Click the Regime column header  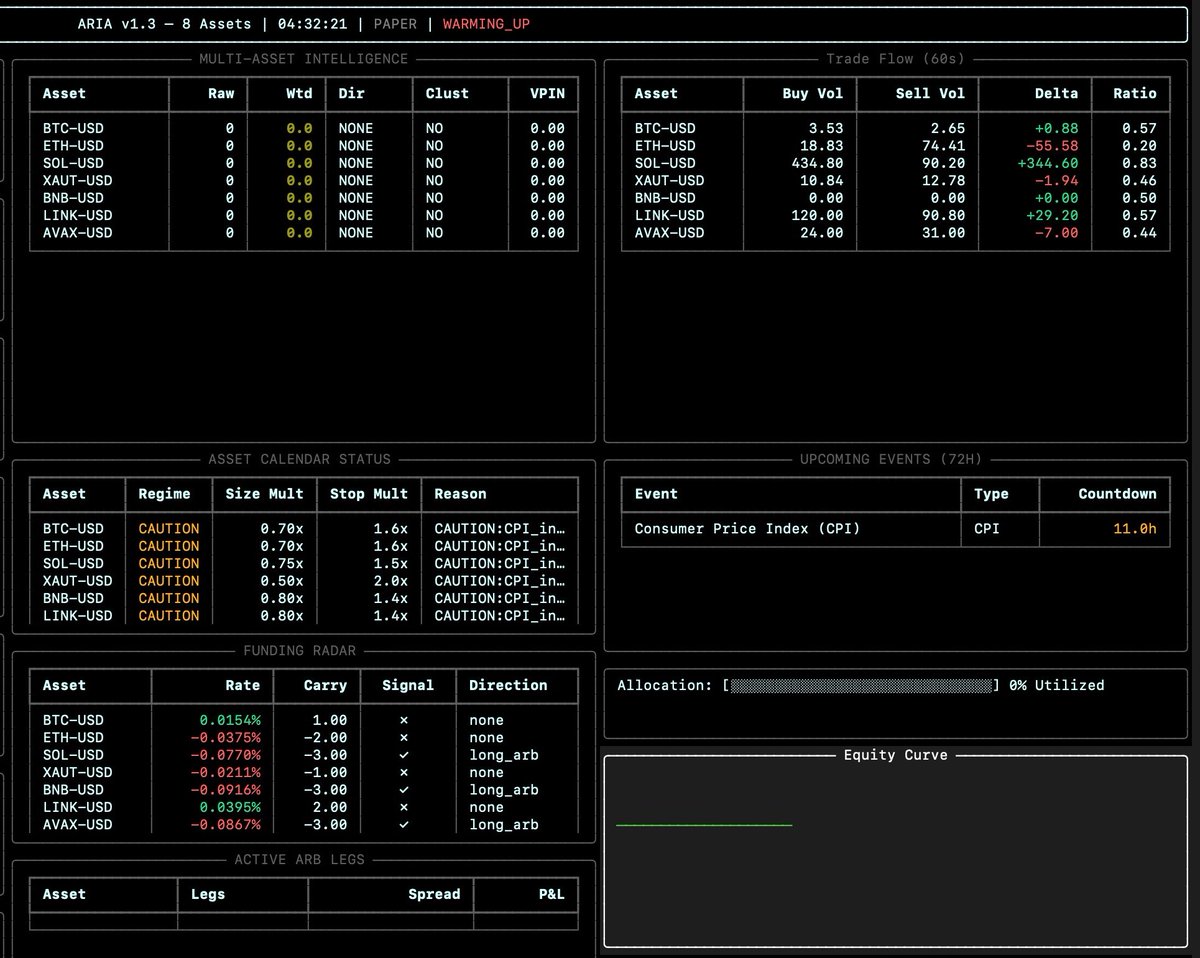[164, 493]
